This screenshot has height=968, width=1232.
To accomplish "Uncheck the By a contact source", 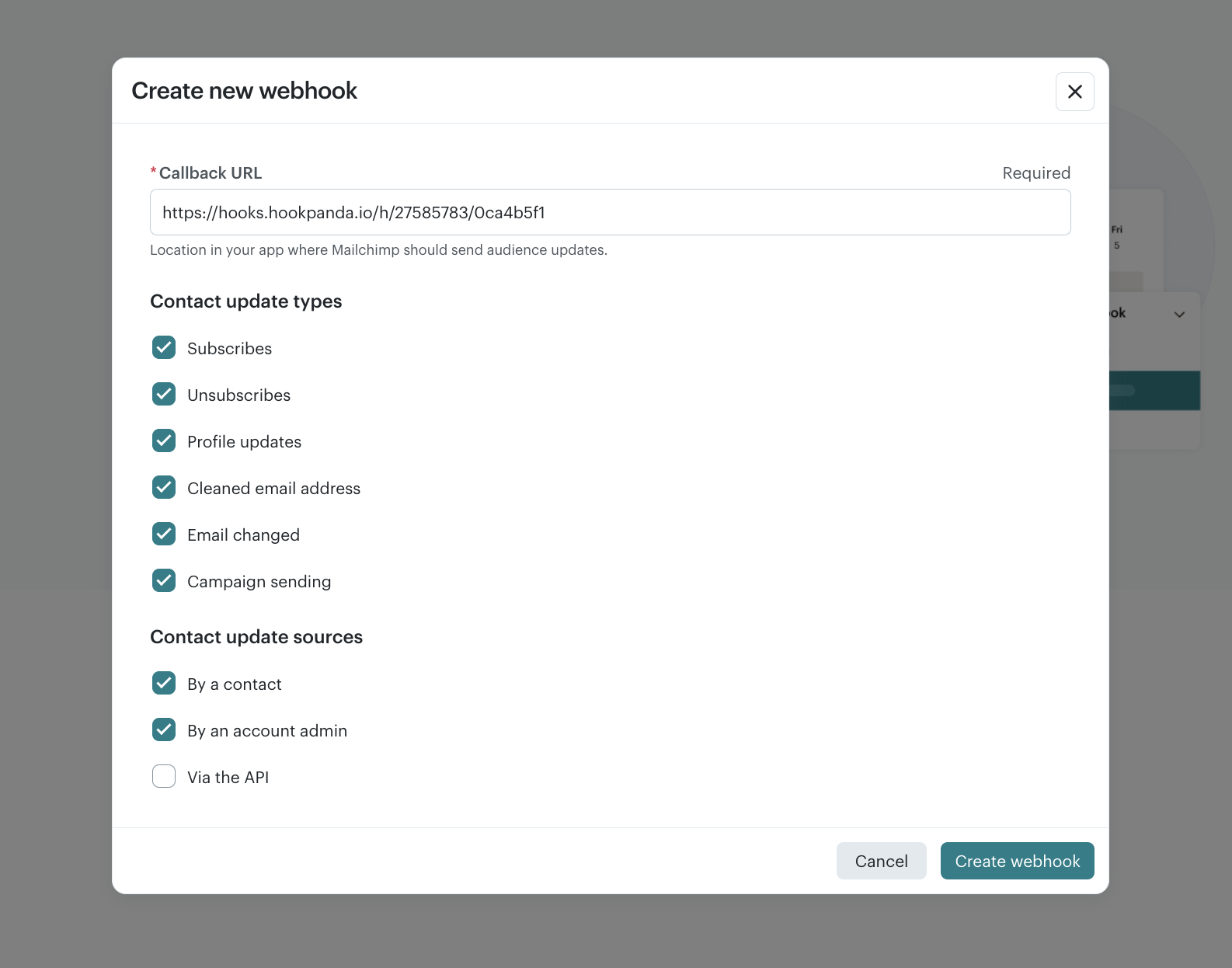I will pyautogui.click(x=164, y=683).
